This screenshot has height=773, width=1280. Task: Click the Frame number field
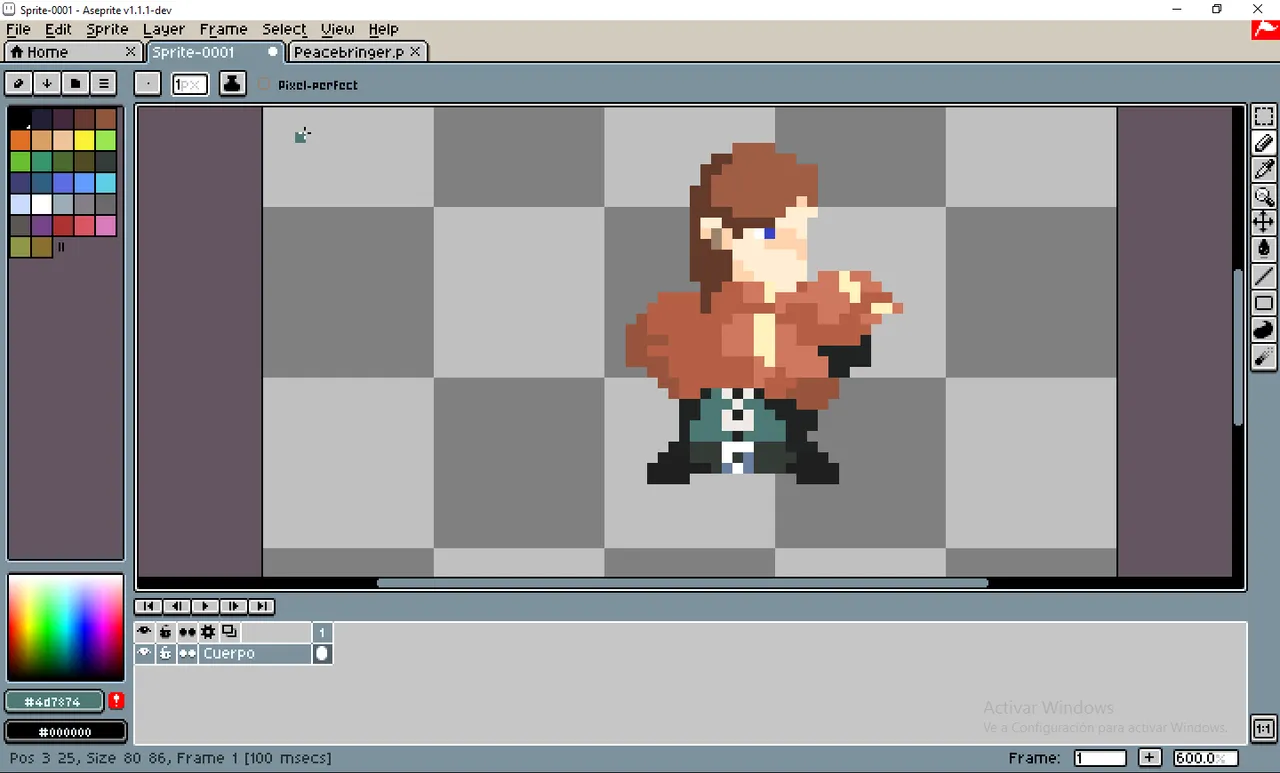[1100, 758]
